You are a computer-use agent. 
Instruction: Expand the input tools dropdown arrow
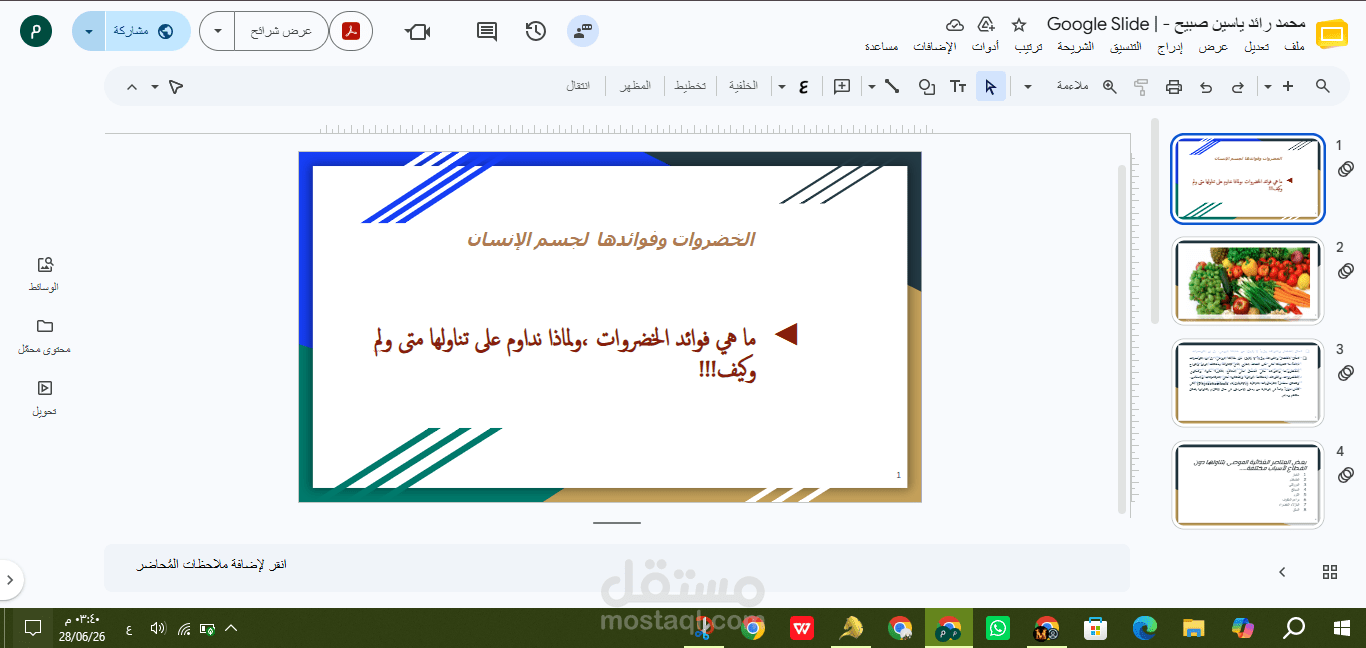pyautogui.click(x=781, y=86)
